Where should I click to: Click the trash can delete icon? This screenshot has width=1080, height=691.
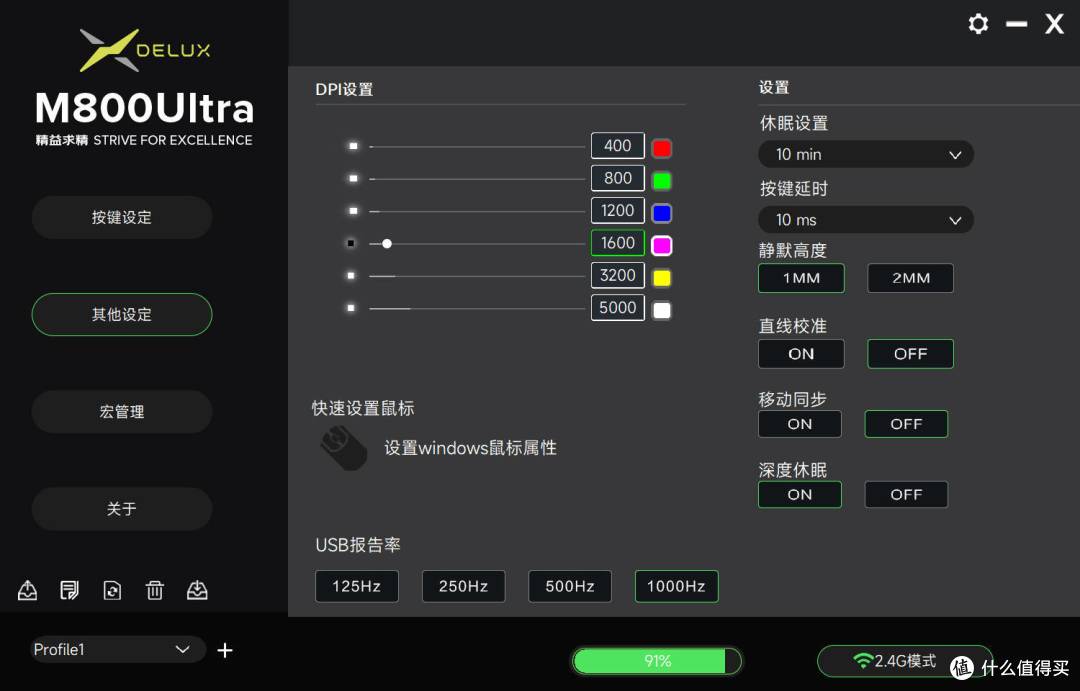[x=154, y=590]
